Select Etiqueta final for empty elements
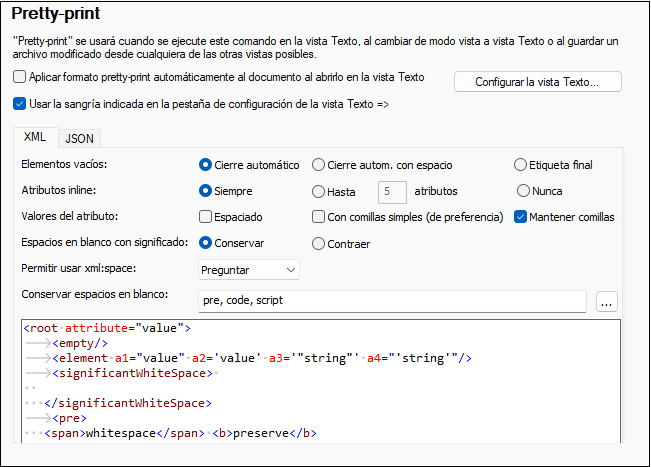This screenshot has height=467, width=651. pos(521,165)
